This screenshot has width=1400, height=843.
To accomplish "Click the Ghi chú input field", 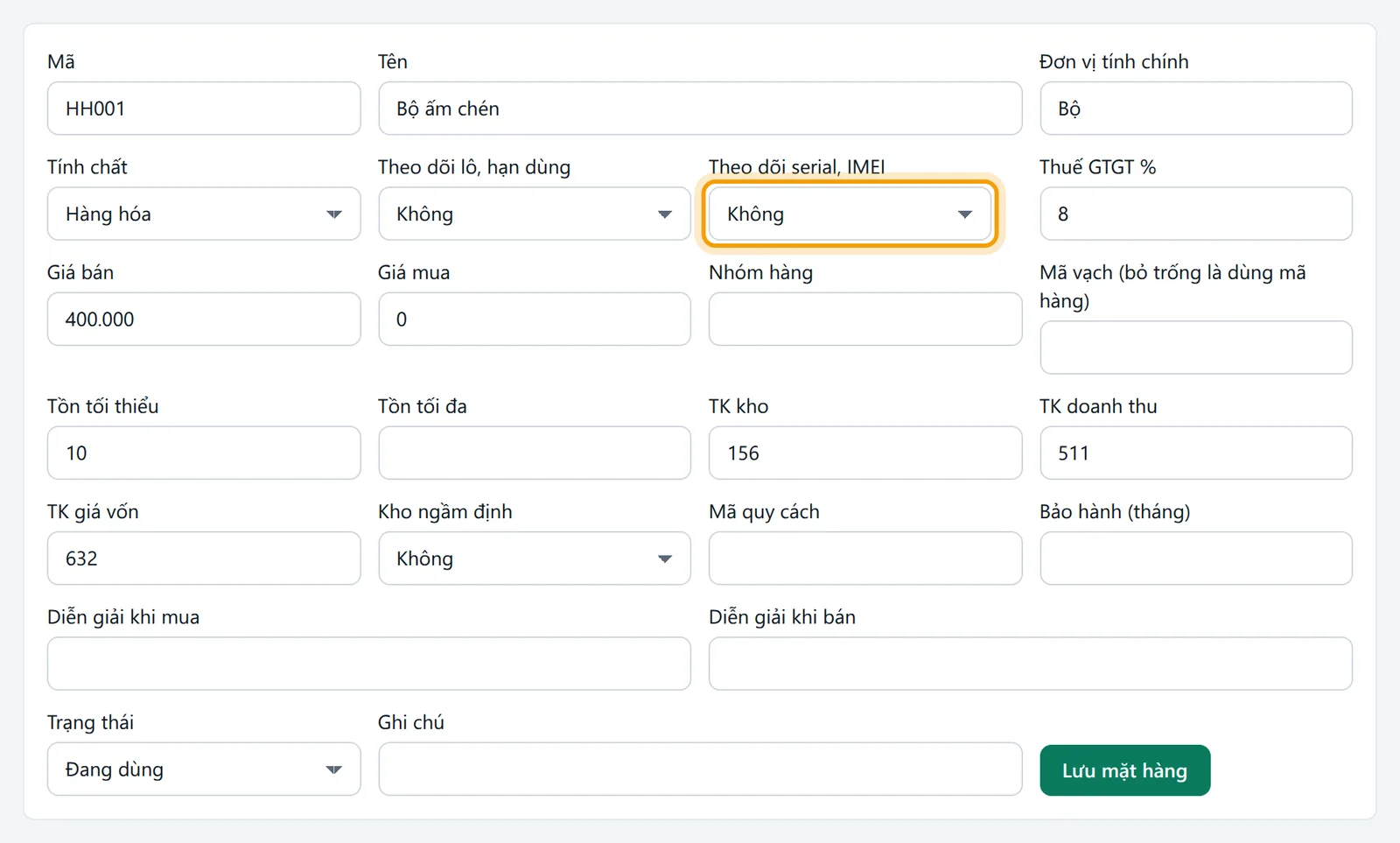I will pyautogui.click(x=700, y=769).
